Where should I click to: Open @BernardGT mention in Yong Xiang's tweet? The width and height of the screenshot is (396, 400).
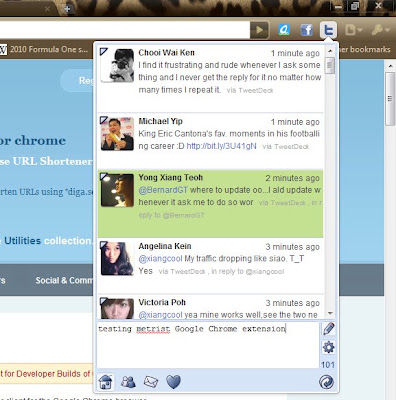click(163, 190)
